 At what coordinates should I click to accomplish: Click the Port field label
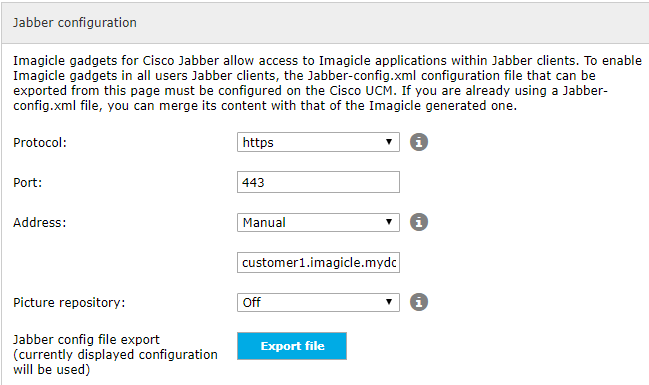point(27,183)
